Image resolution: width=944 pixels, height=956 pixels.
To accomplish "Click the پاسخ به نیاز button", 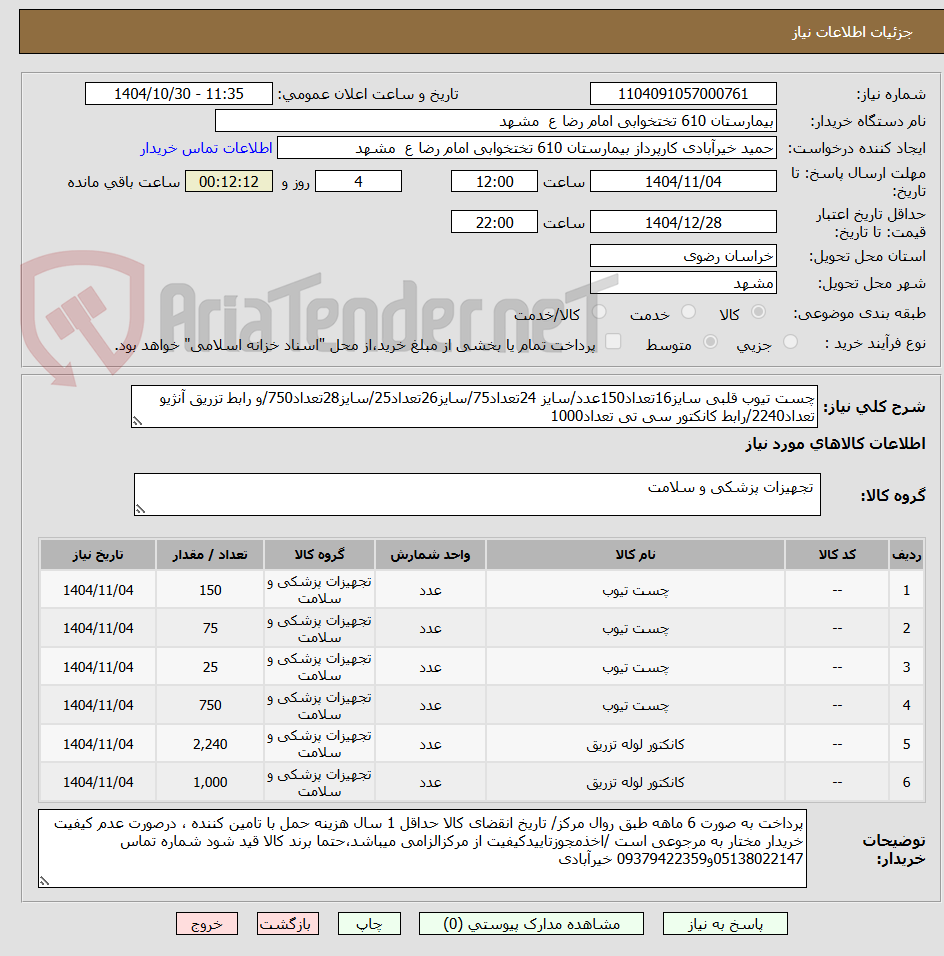I will 725,924.
